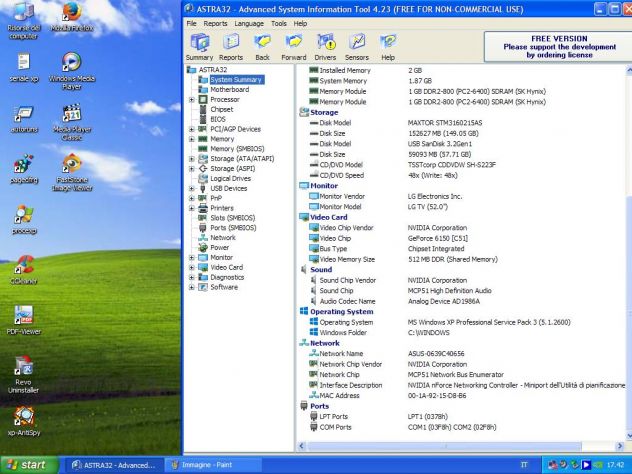Expand the USB Devices node
Image resolution: width=632 pixels, height=474 pixels.
(192, 188)
